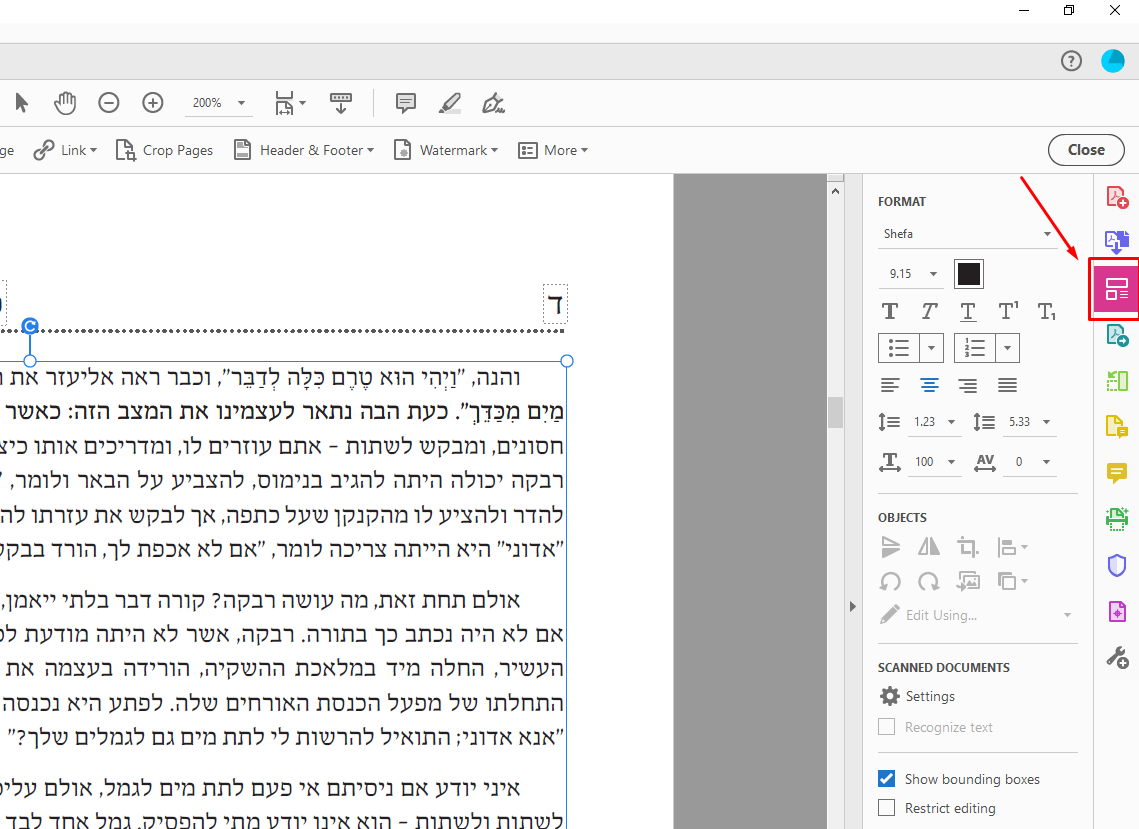Align text to the left

click(x=890, y=386)
